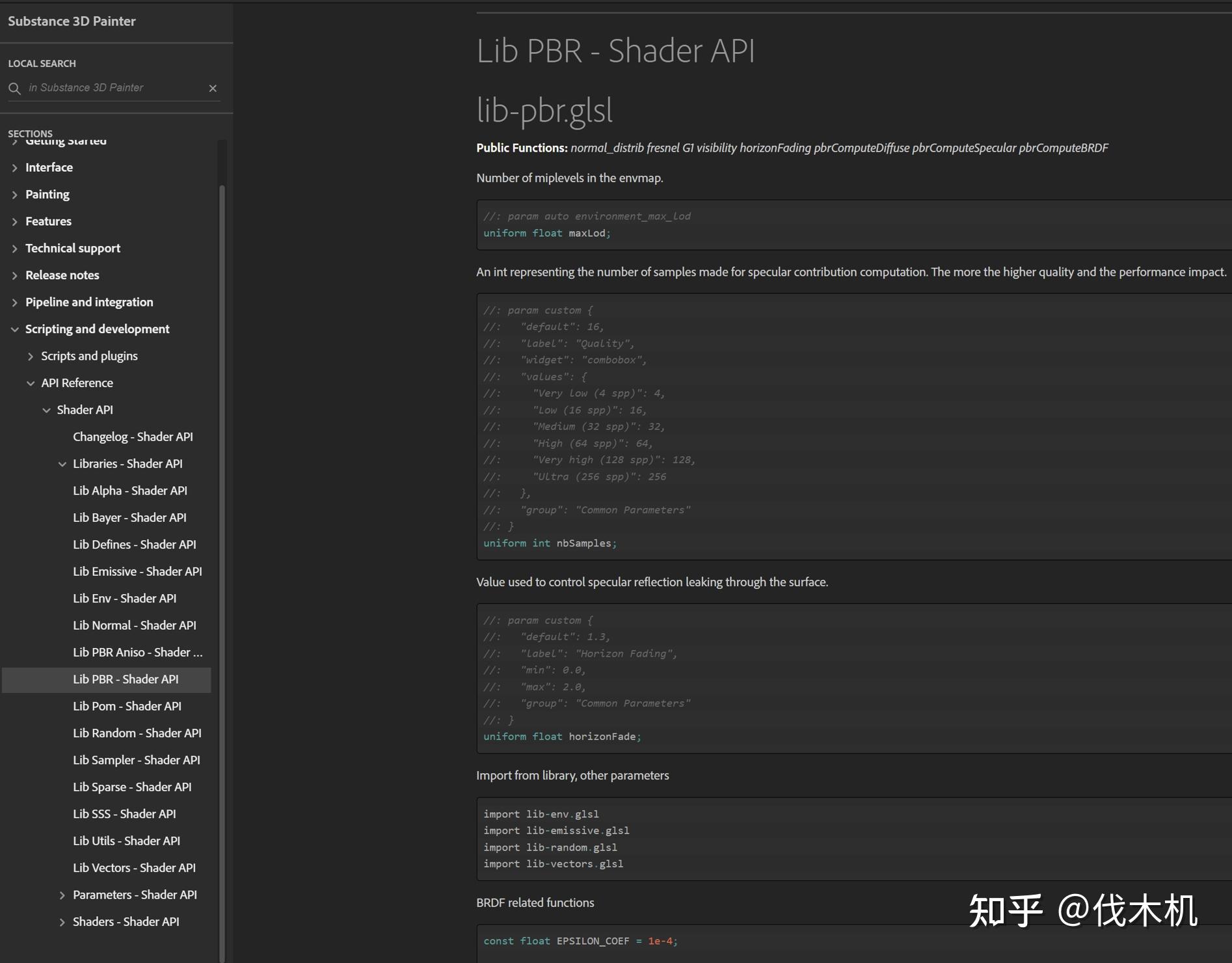
Task: Collapse the API Reference tree
Action: 31,383
